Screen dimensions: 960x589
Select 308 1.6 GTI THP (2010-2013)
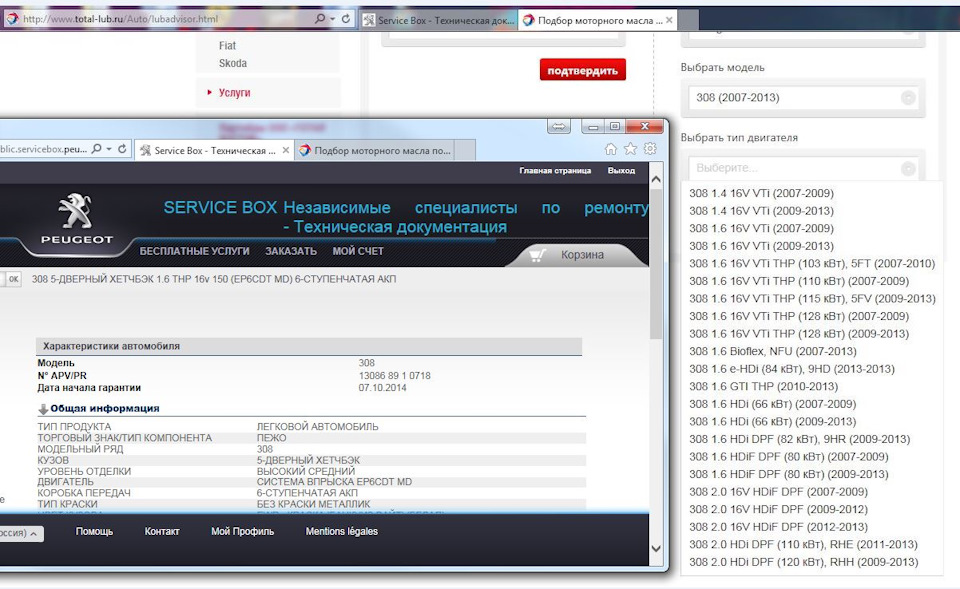[x=763, y=386]
